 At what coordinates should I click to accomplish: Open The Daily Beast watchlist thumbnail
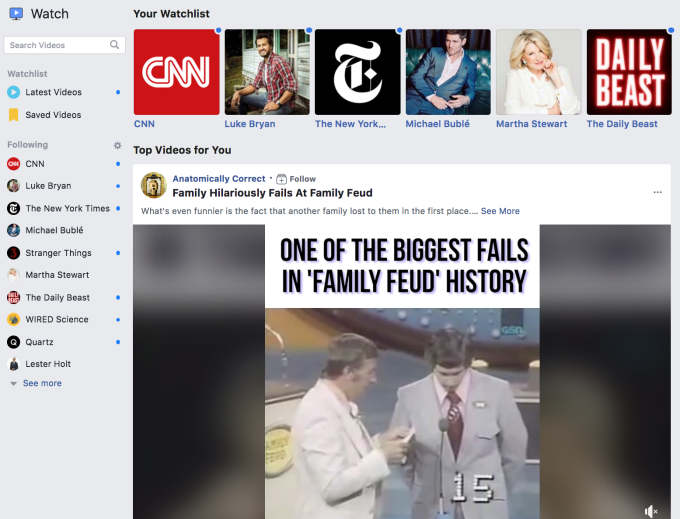tap(628, 72)
